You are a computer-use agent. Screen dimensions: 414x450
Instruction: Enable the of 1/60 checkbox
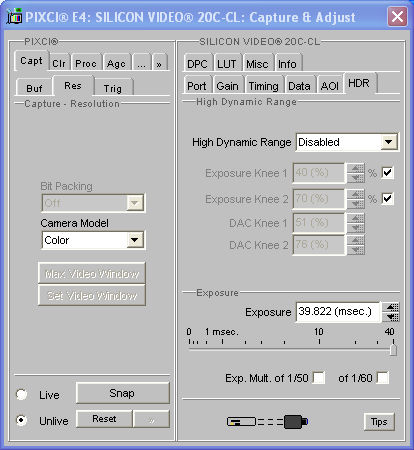pyautogui.click(x=383, y=378)
